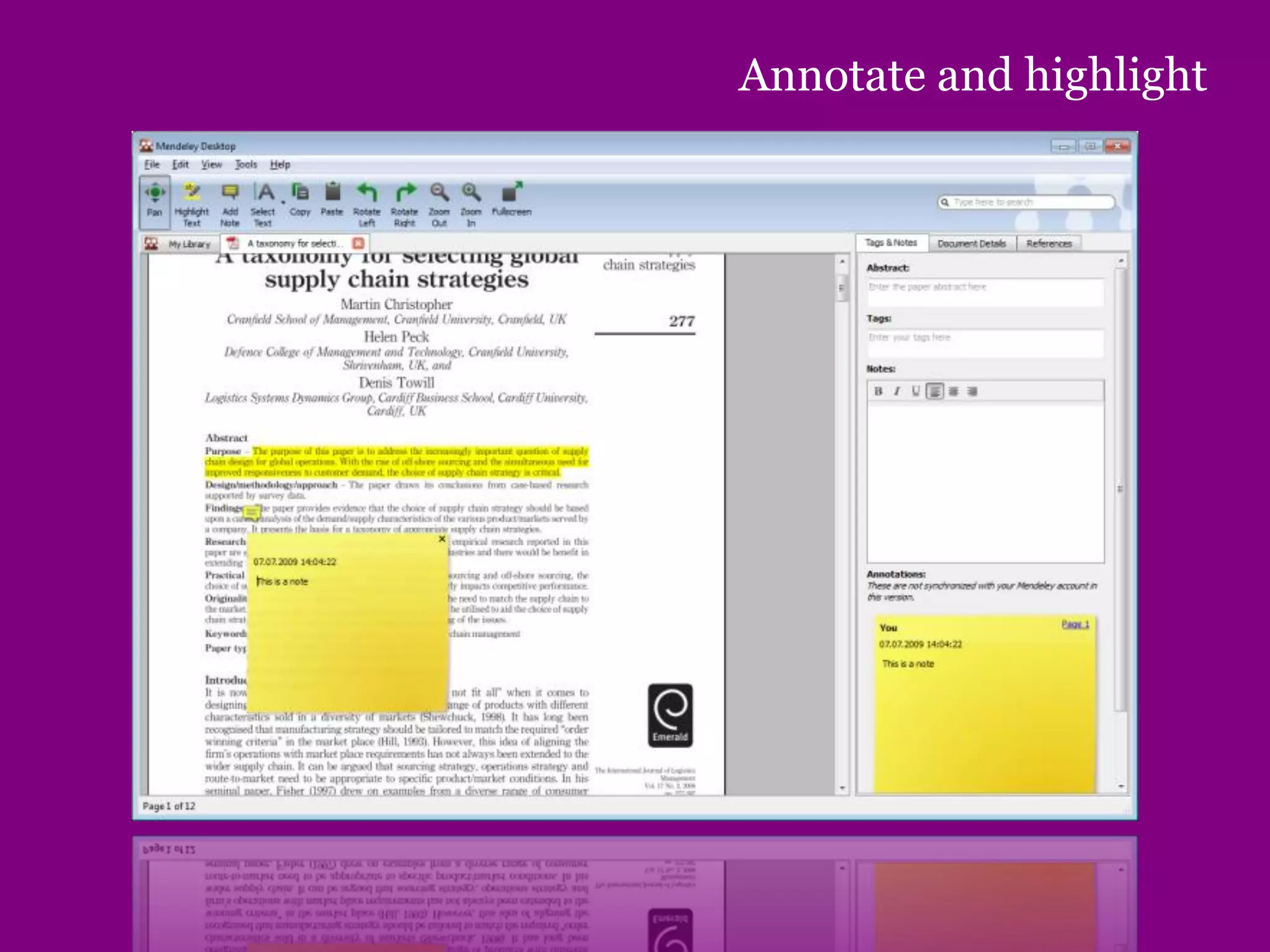The width and height of the screenshot is (1270, 952).
Task: Click inside the Notes text area
Action: tap(985, 482)
